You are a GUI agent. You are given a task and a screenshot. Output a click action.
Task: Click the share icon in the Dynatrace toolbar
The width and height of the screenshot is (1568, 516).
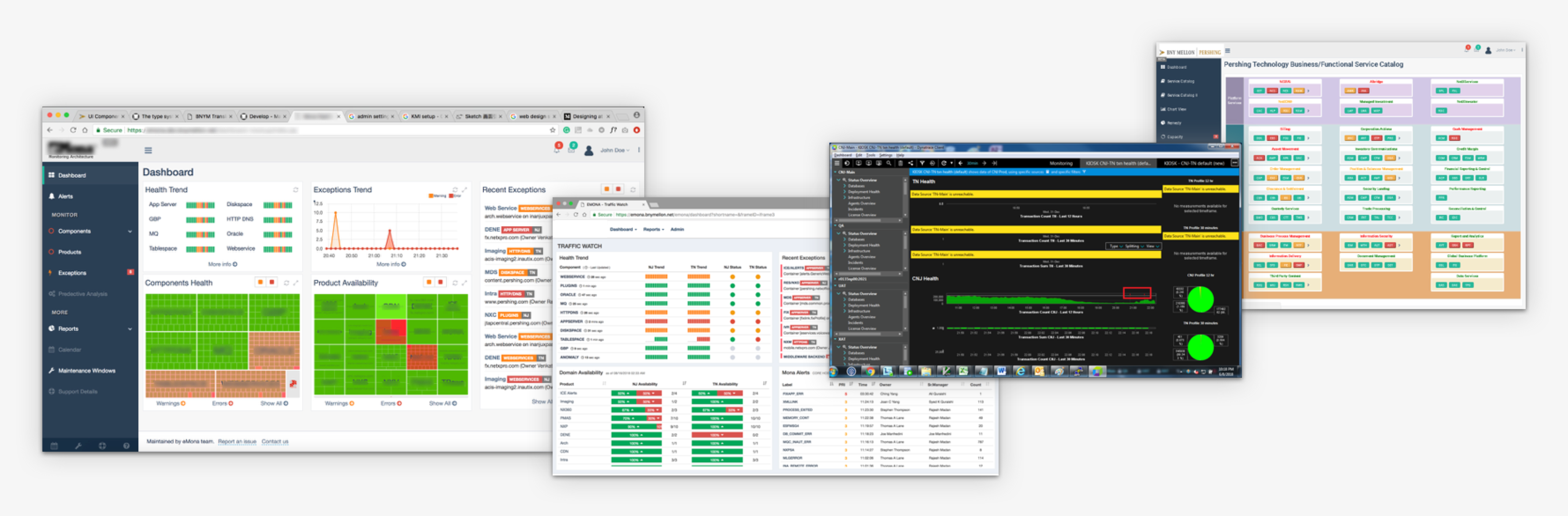pyautogui.click(x=910, y=163)
